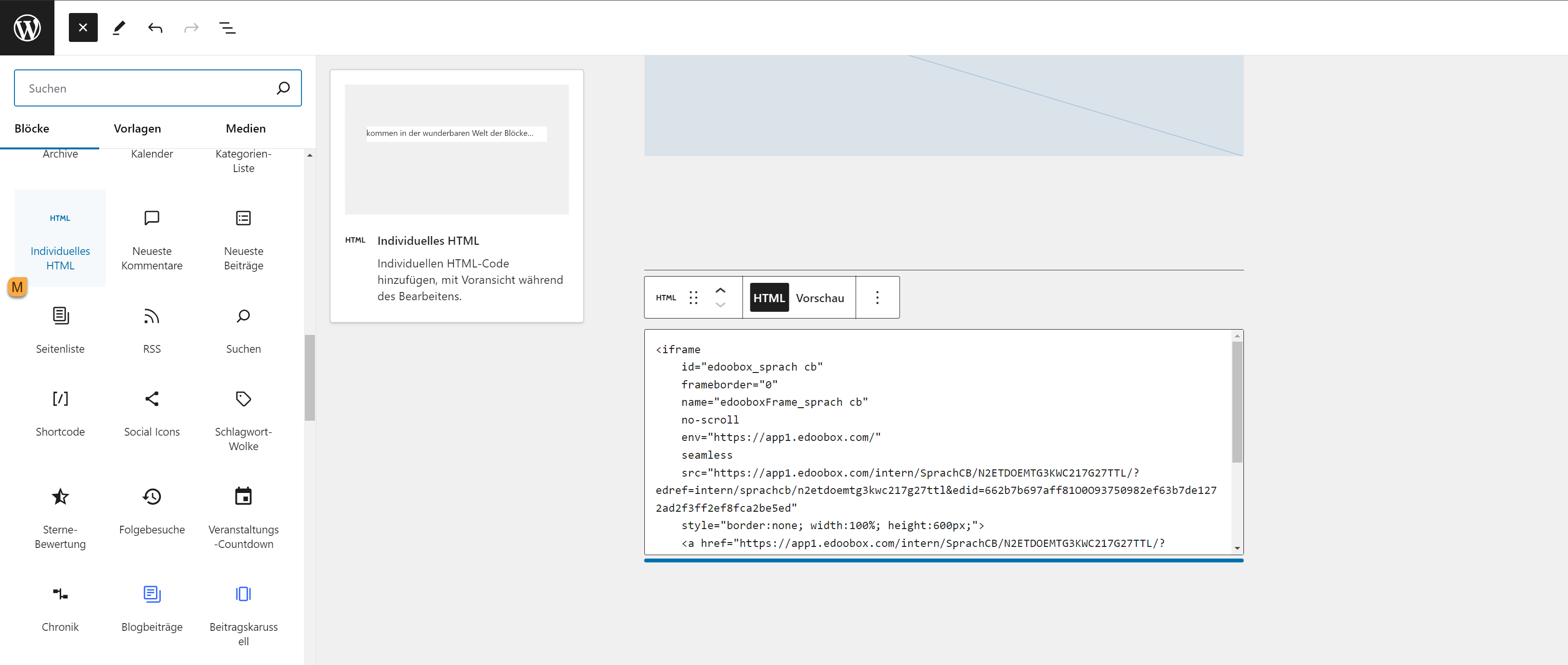The width and height of the screenshot is (1568, 665).
Task: Switch to the Vorlagen tab
Action: pyautogui.click(x=137, y=129)
